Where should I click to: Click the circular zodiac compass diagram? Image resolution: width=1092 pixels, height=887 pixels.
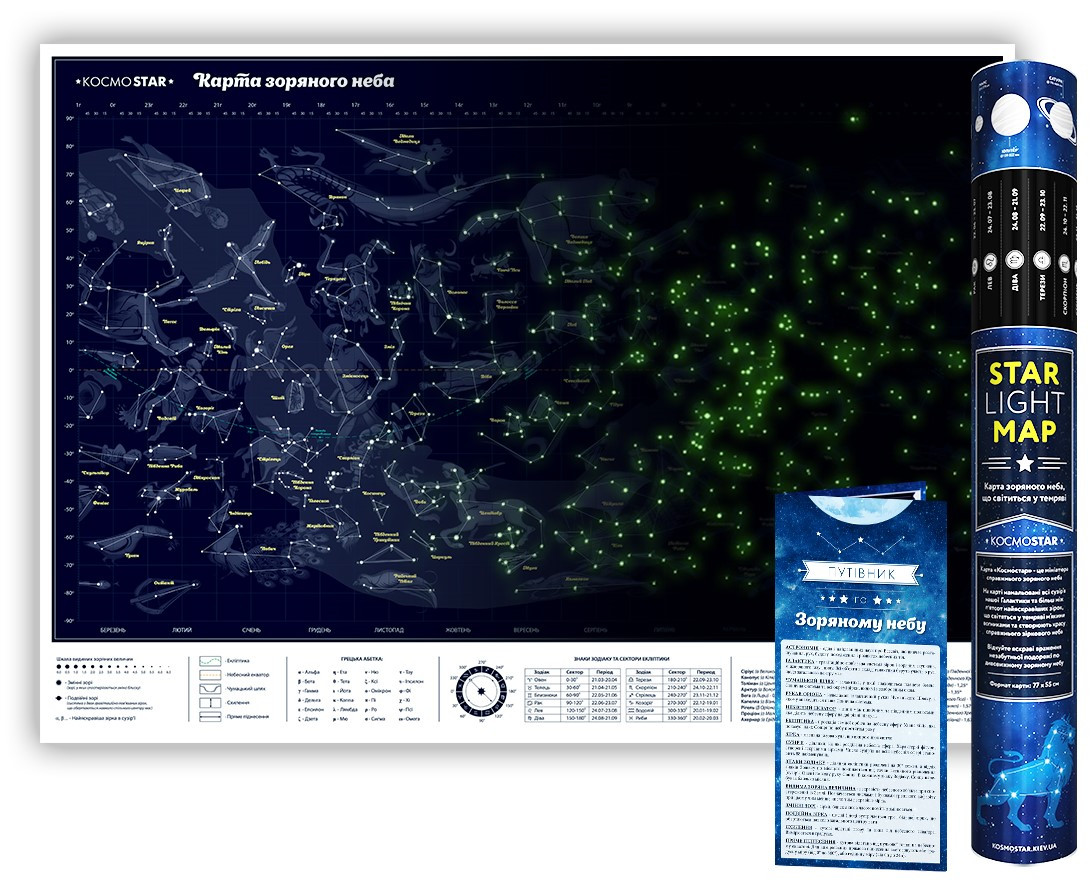(x=480, y=691)
